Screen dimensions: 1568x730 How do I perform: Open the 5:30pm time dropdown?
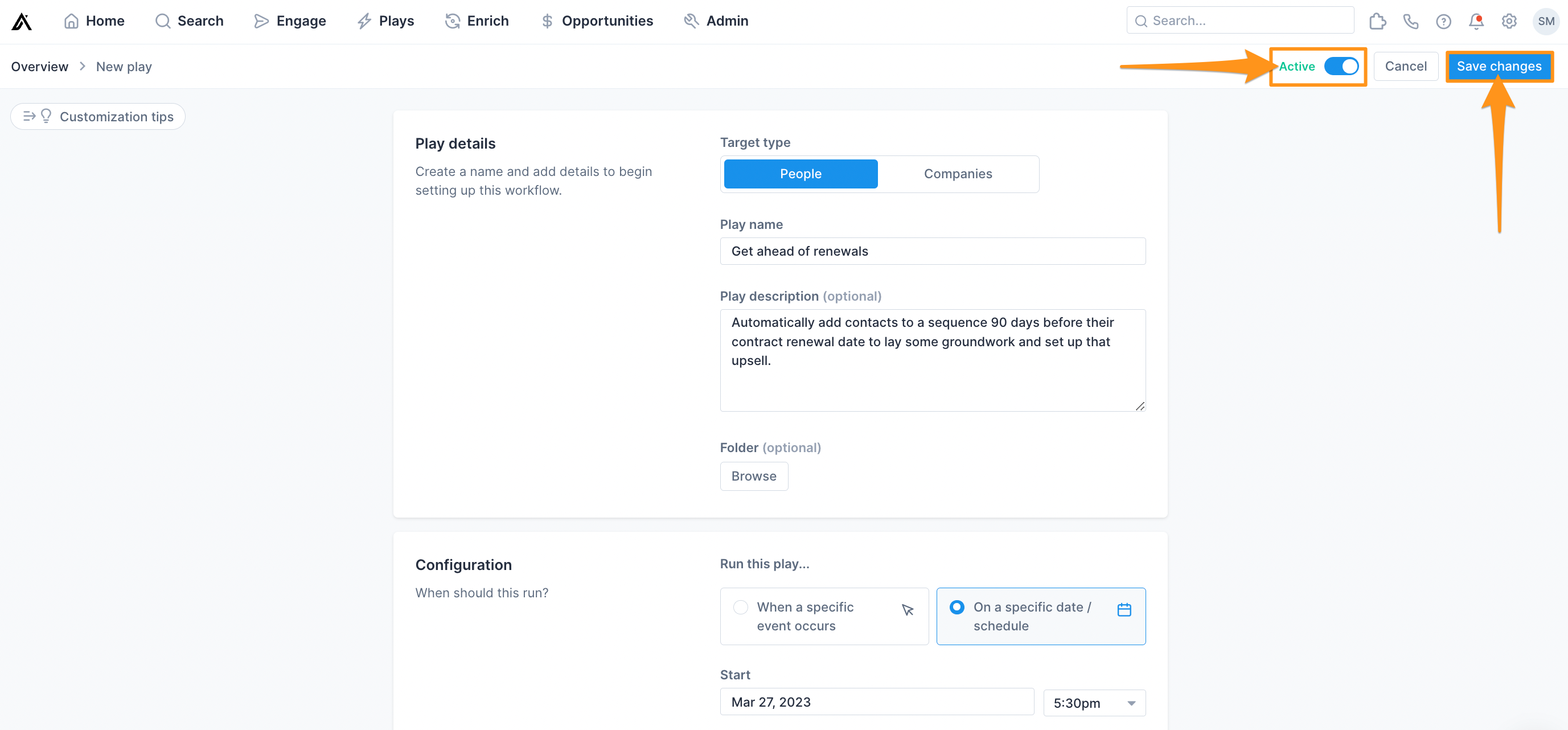[1094, 703]
